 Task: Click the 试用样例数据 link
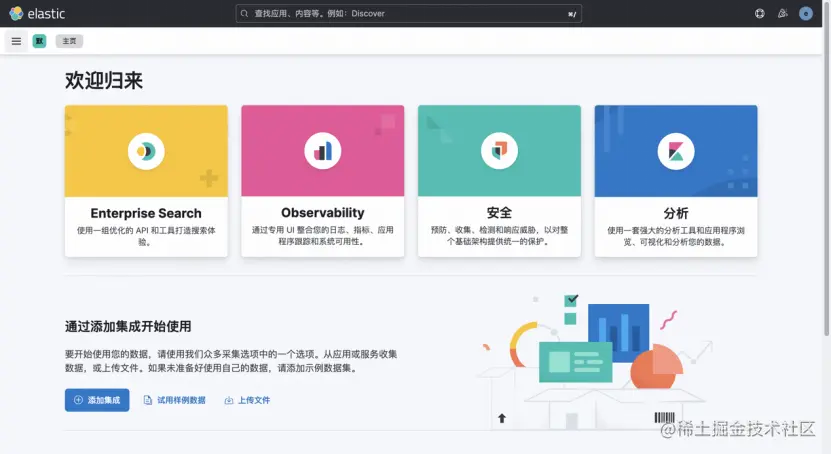[174, 400]
